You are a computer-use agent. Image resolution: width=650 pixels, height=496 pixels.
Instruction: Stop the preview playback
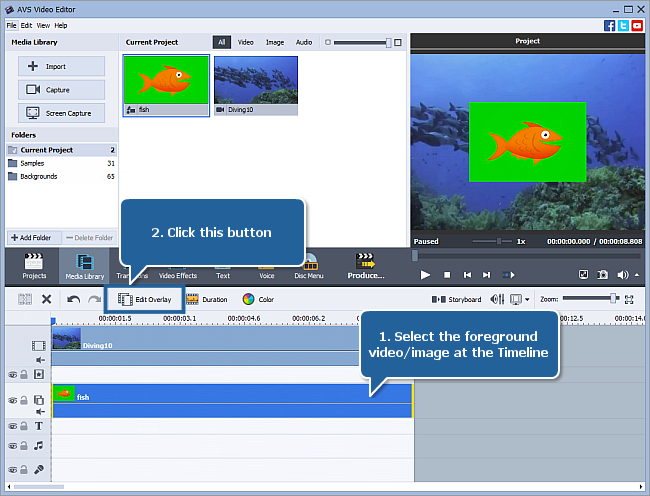pyautogui.click(x=447, y=275)
